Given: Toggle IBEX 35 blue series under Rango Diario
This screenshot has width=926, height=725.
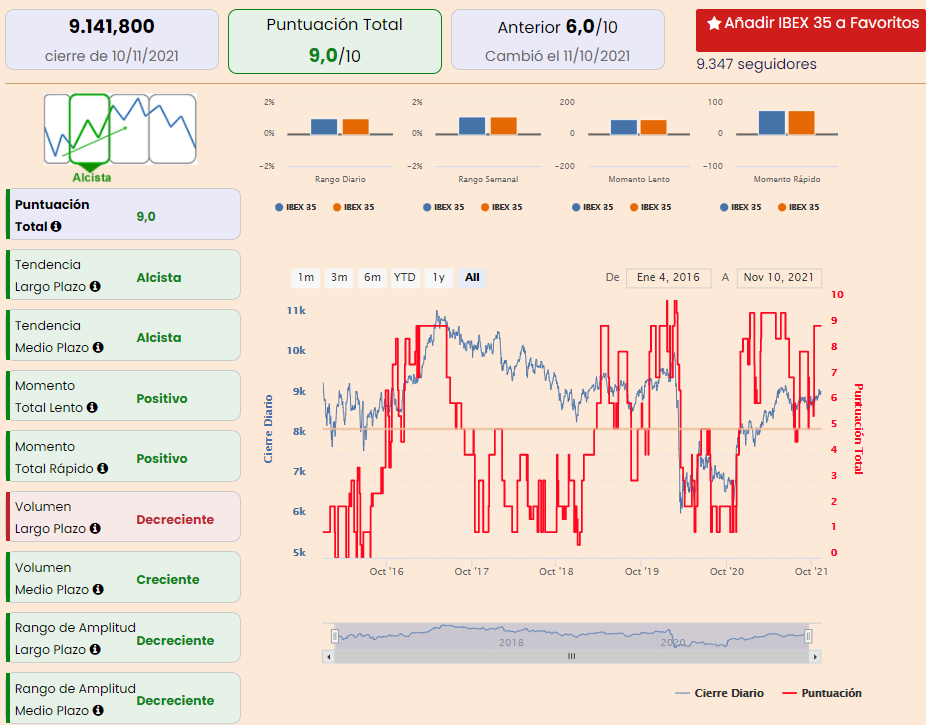Looking at the screenshot, I should click(295, 207).
